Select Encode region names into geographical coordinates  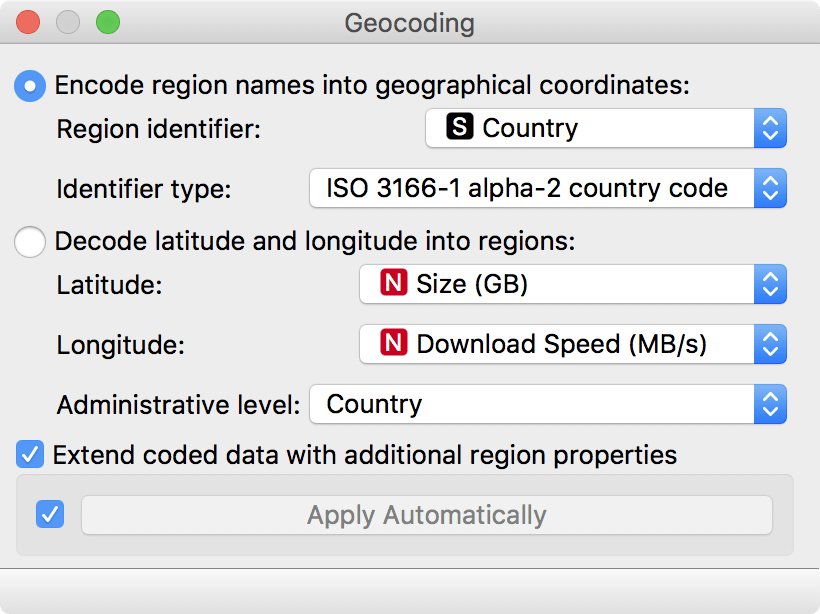coord(30,85)
